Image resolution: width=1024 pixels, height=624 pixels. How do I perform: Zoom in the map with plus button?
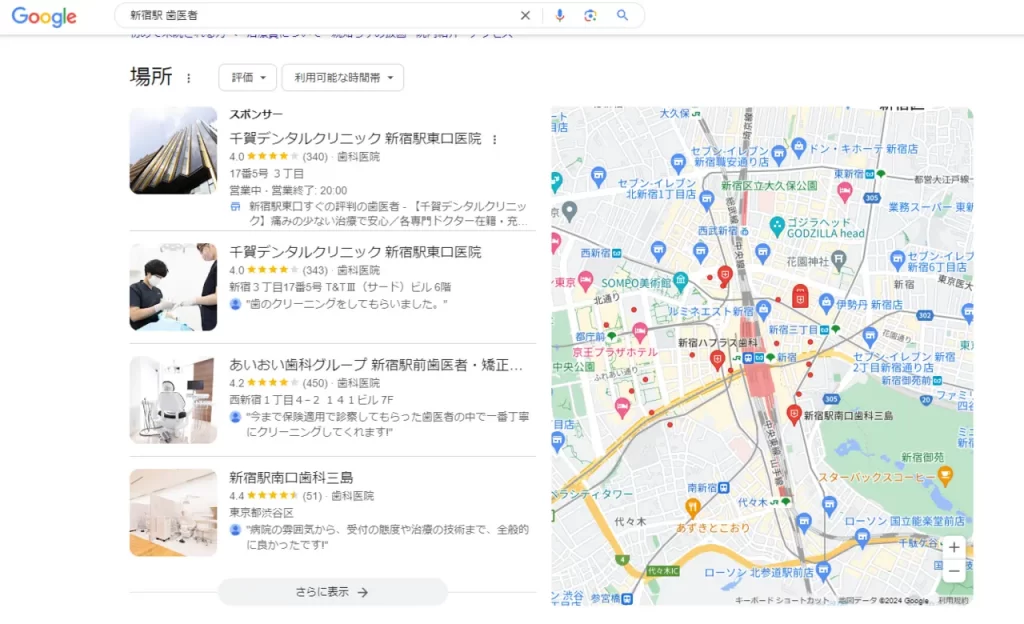click(953, 547)
